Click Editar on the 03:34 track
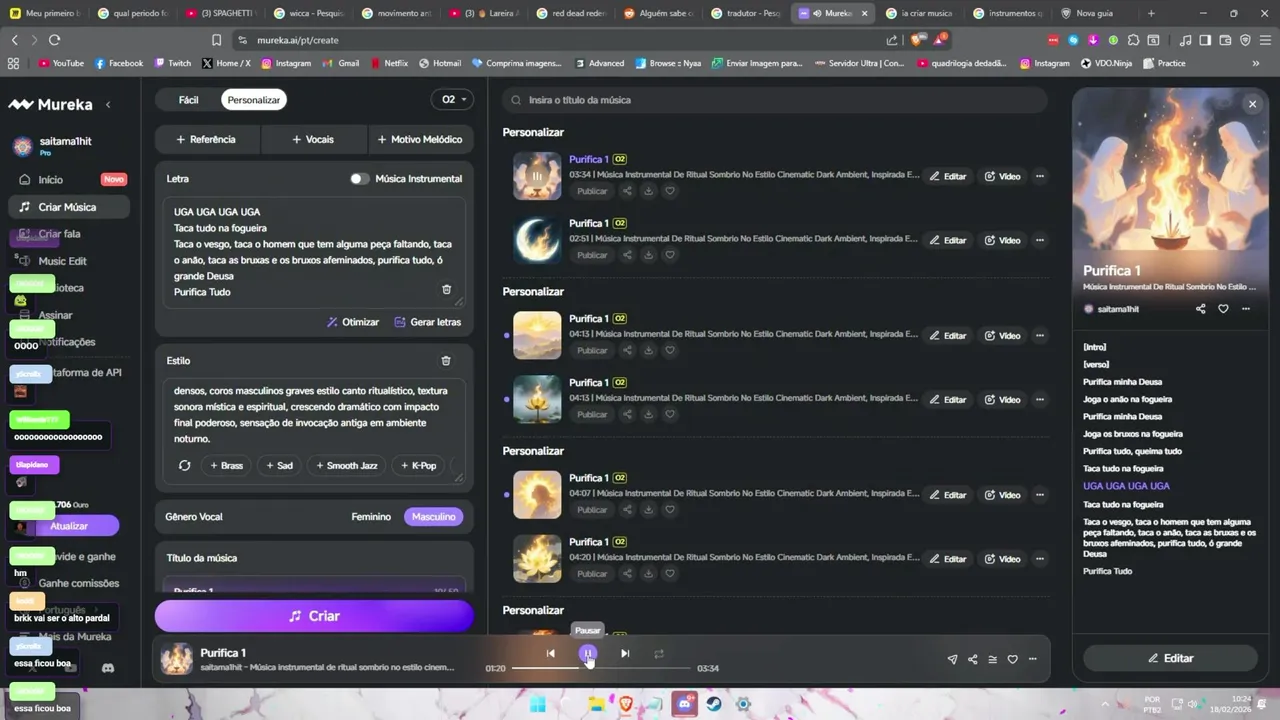This screenshot has width=1280, height=720. [948, 176]
